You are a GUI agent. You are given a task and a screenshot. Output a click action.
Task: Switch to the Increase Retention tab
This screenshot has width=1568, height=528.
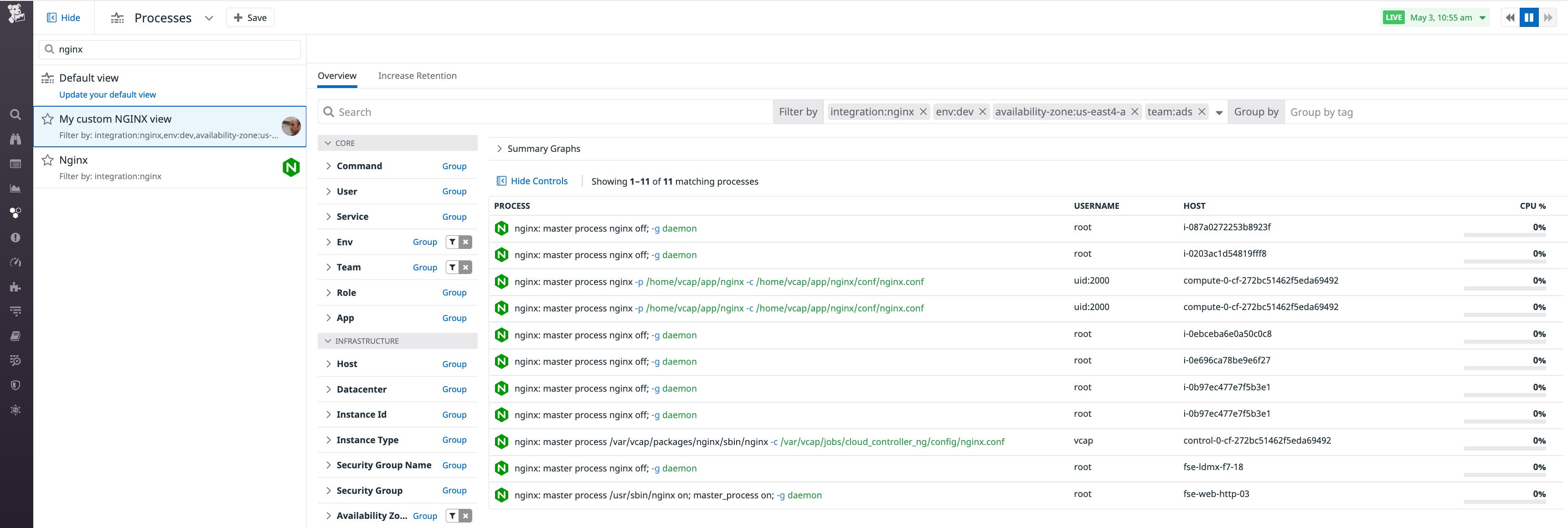(418, 76)
